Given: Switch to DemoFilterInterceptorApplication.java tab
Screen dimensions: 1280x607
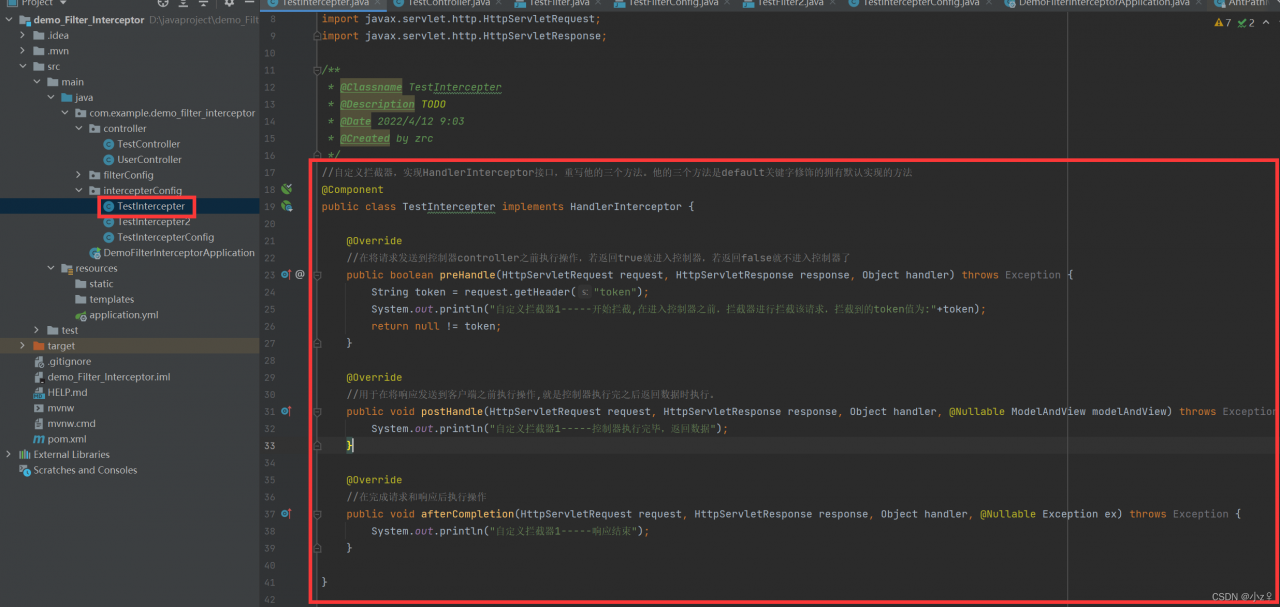Looking at the screenshot, I should [x=1103, y=3].
